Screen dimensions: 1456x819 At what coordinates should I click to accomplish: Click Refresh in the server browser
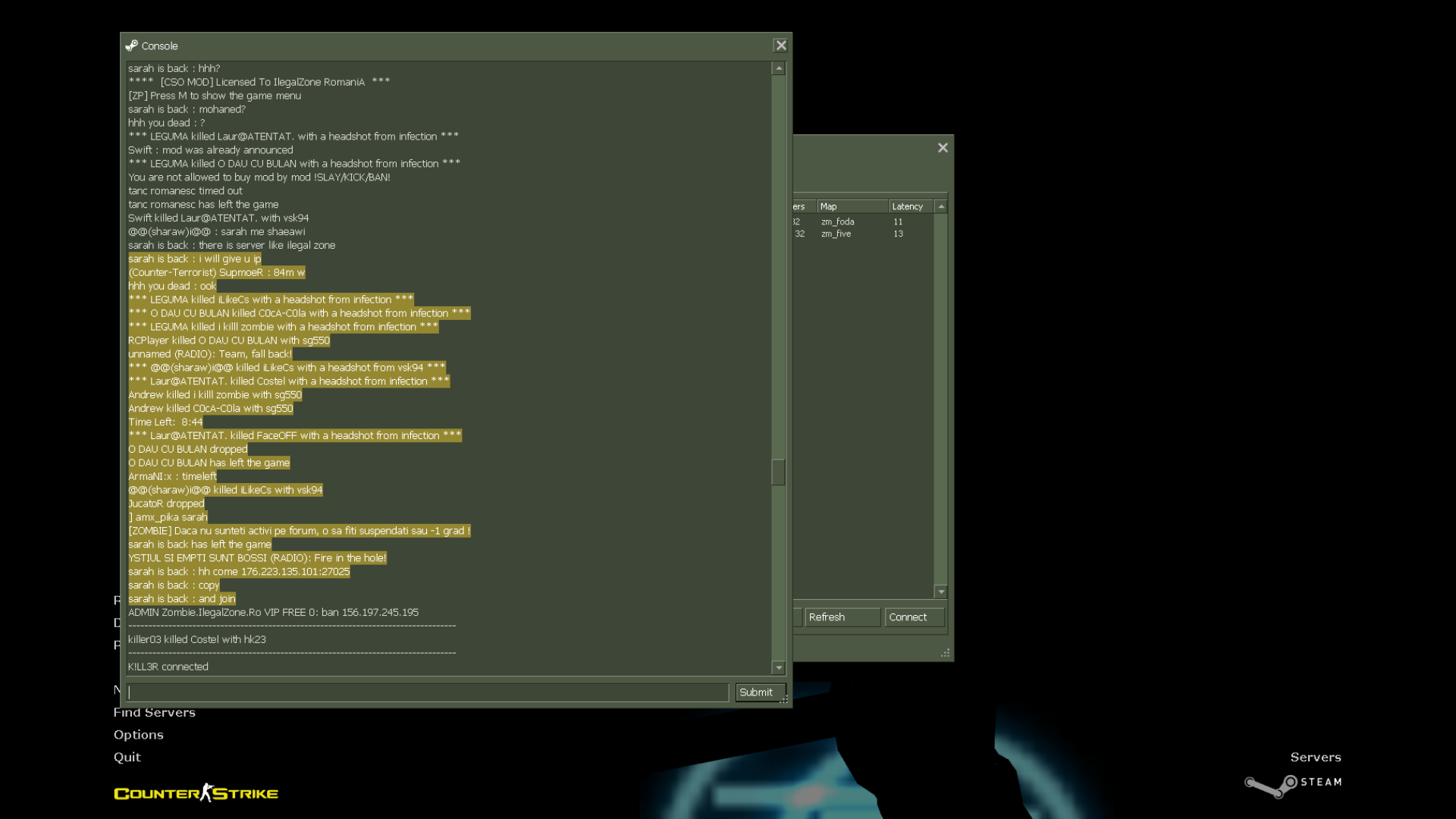point(843,617)
